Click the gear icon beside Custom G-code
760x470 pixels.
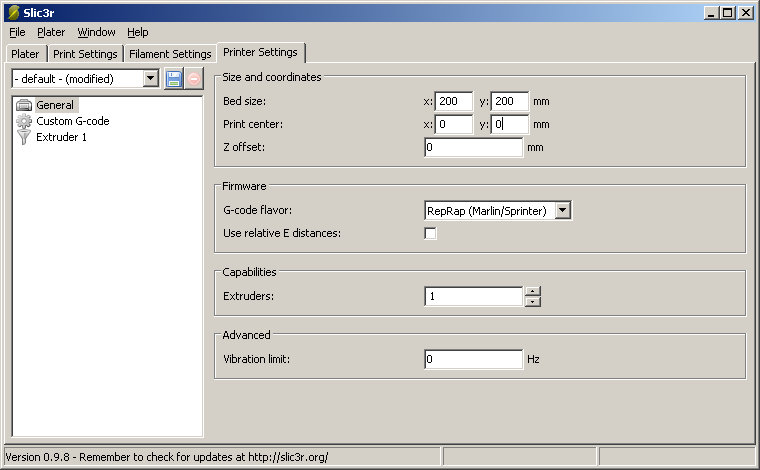pos(24,121)
